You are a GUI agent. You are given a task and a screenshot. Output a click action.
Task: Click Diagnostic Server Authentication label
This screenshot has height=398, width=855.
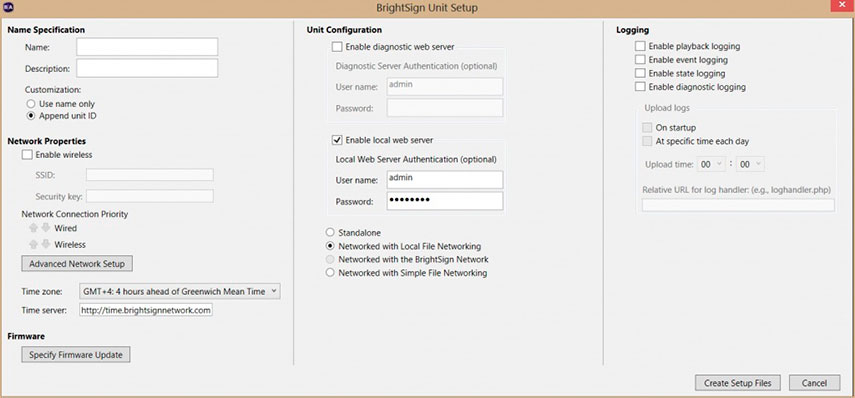417,67
